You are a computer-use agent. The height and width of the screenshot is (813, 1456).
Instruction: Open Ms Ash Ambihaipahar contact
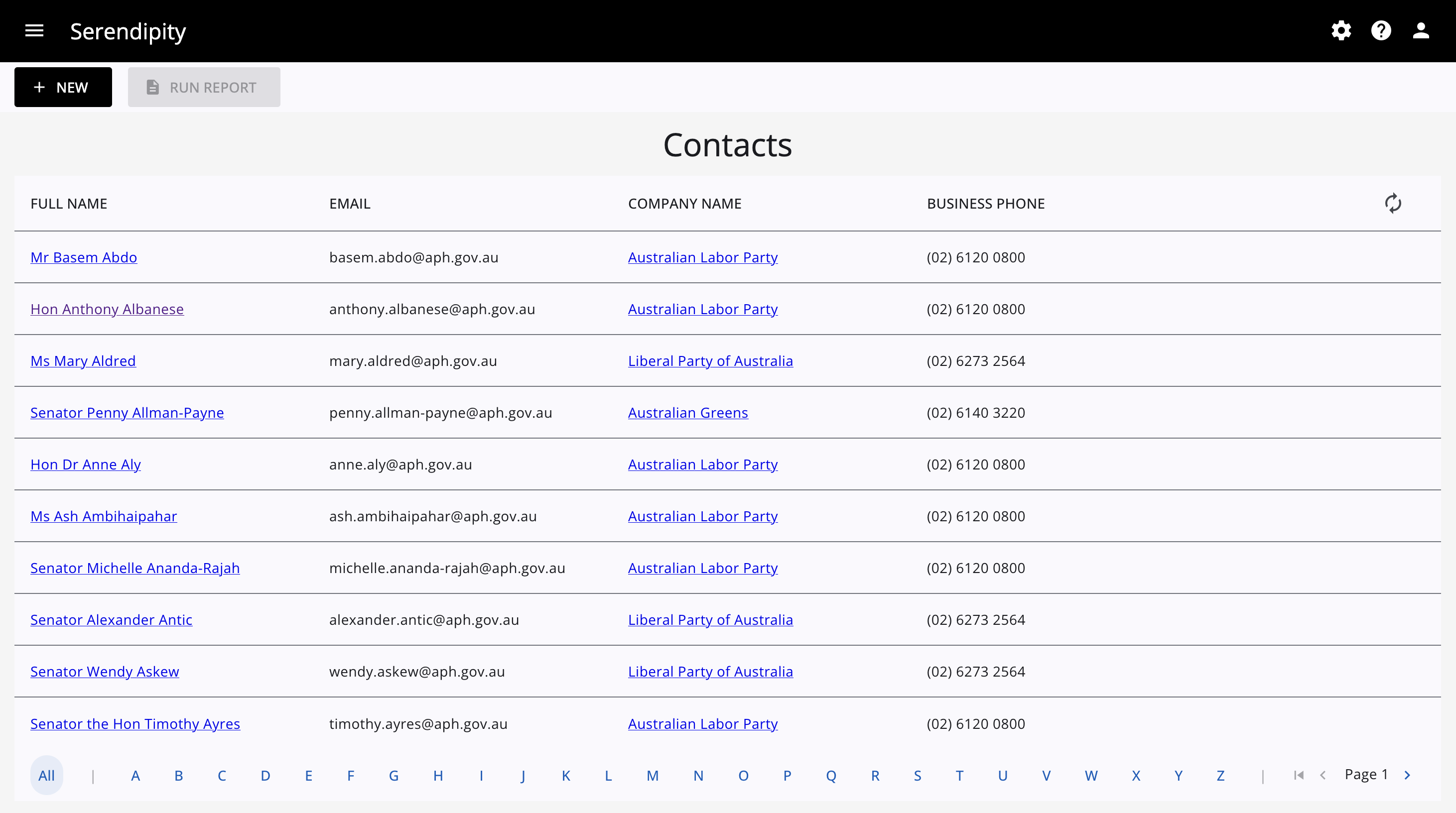tap(104, 516)
